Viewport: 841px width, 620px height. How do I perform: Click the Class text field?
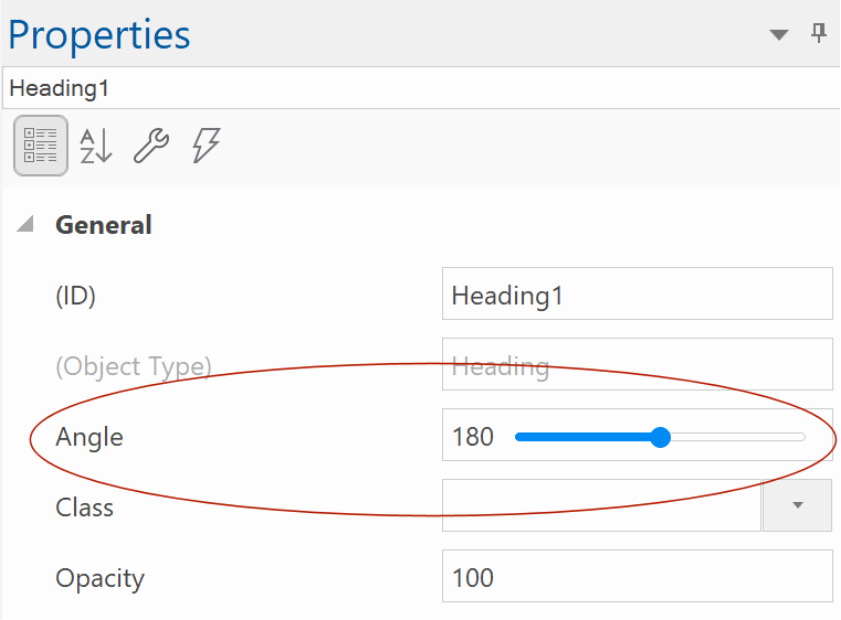coord(601,505)
